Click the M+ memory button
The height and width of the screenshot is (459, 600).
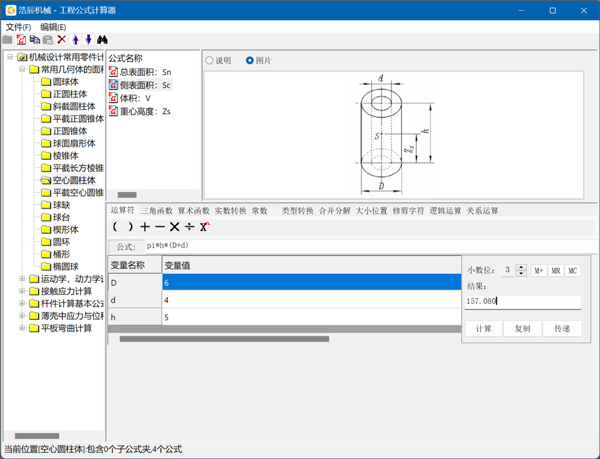539,270
